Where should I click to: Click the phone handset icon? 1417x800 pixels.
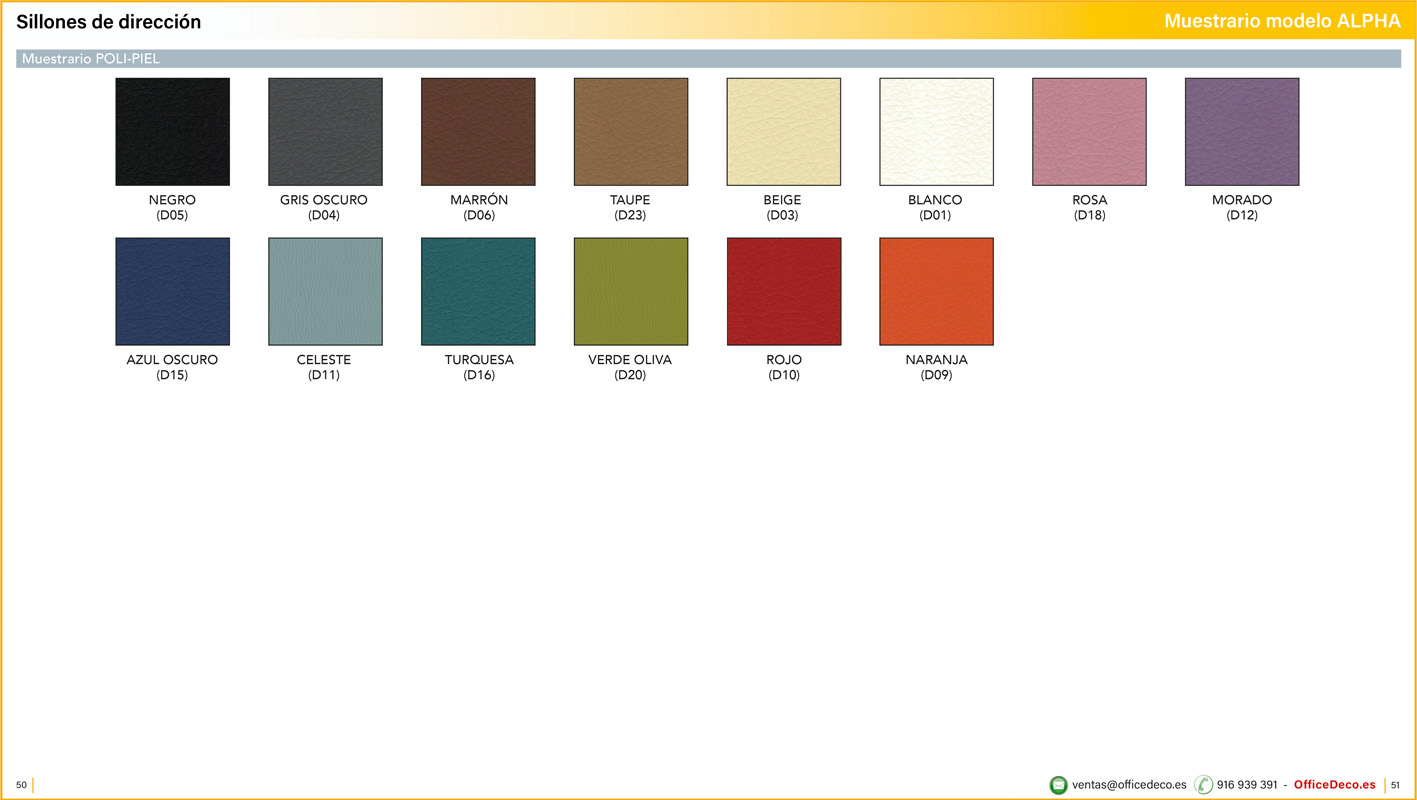pos(1203,785)
